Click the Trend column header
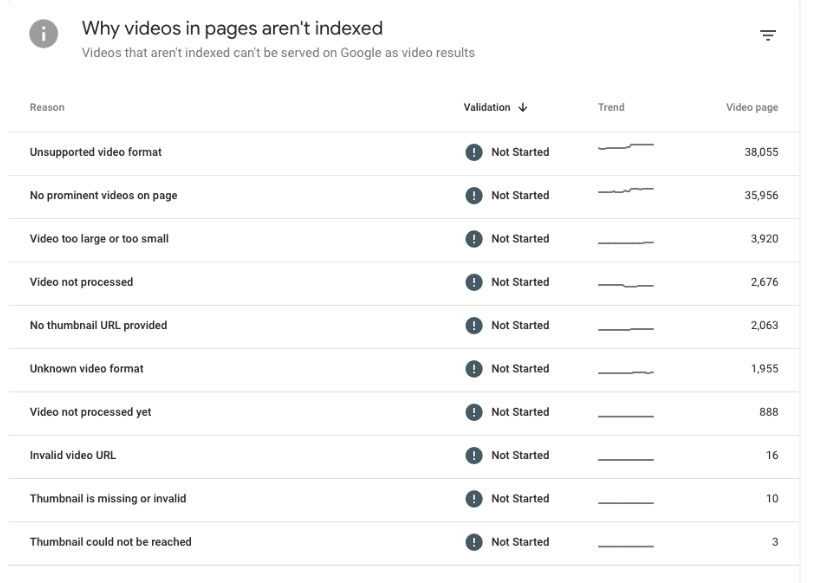Viewport: 829px width, 583px height. (611, 107)
